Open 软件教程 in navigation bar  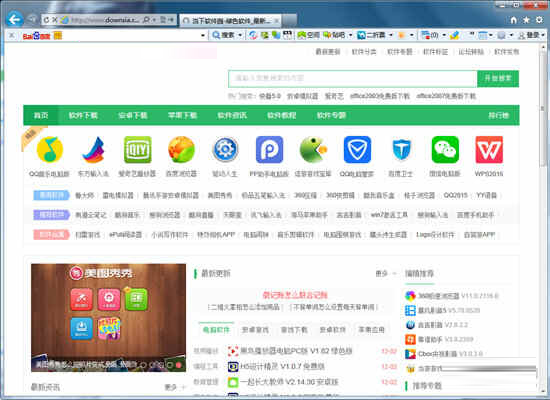tap(281, 115)
